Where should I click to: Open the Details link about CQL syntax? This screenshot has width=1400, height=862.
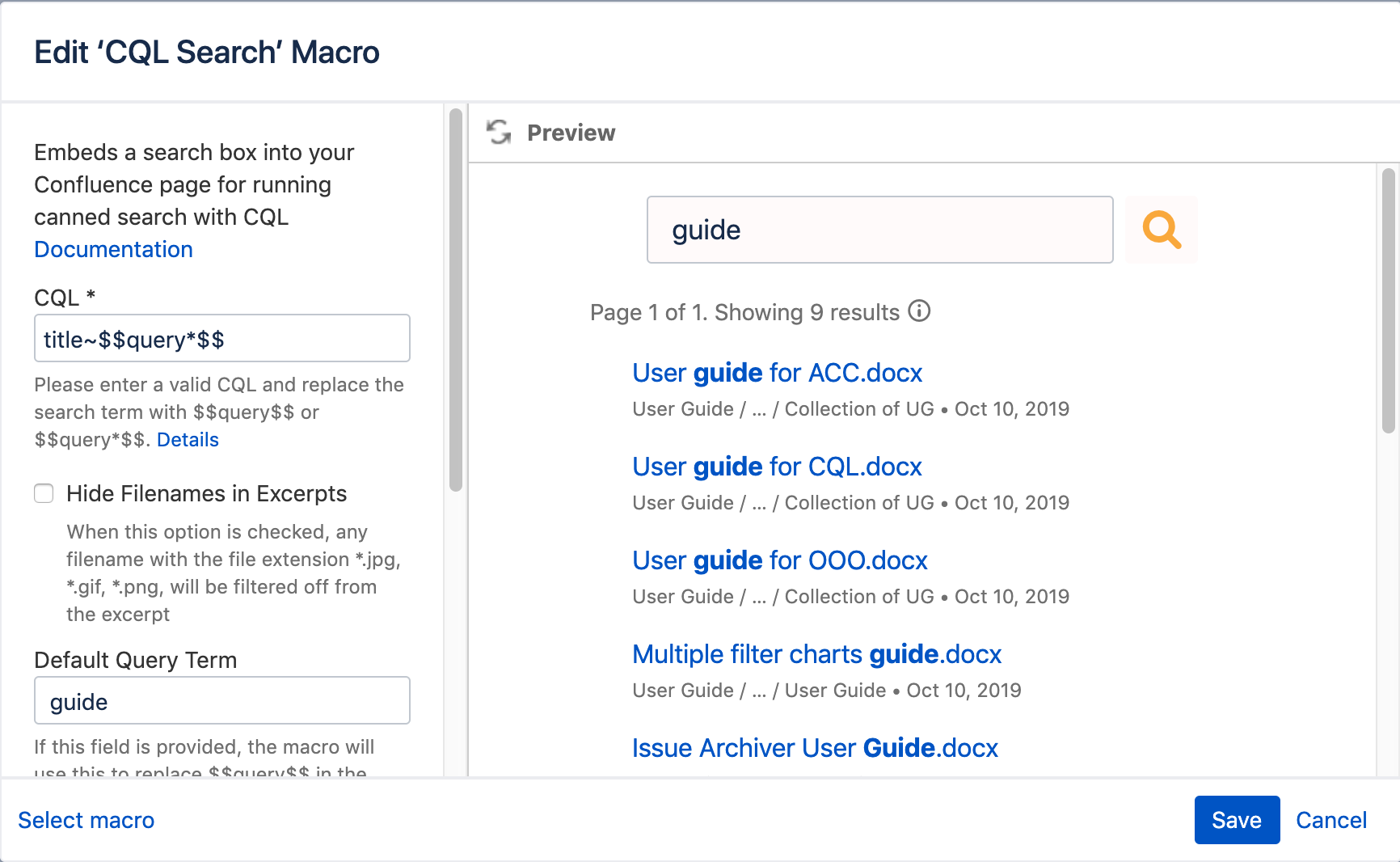(188, 439)
